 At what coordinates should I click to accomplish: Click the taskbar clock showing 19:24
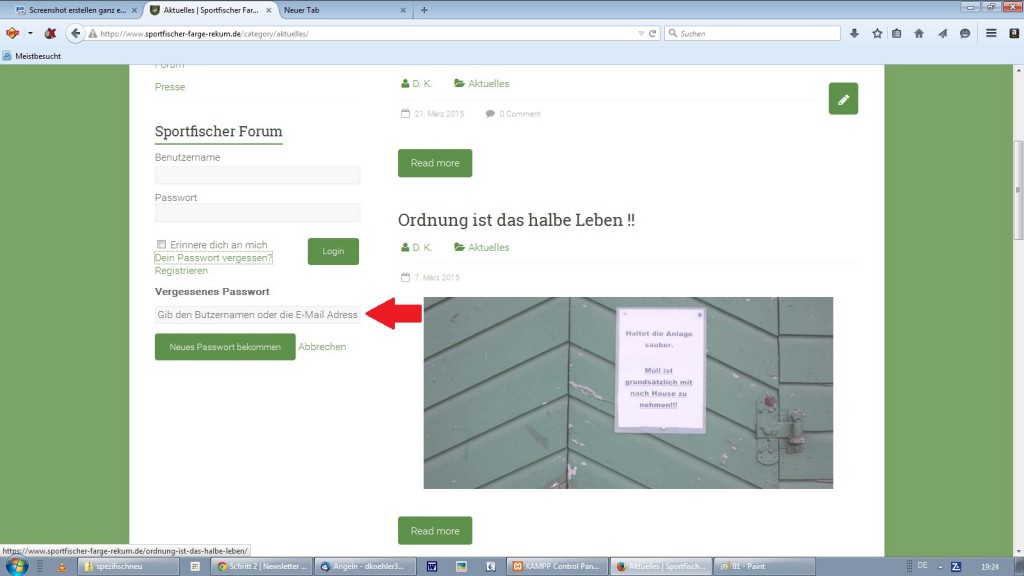pos(990,566)
